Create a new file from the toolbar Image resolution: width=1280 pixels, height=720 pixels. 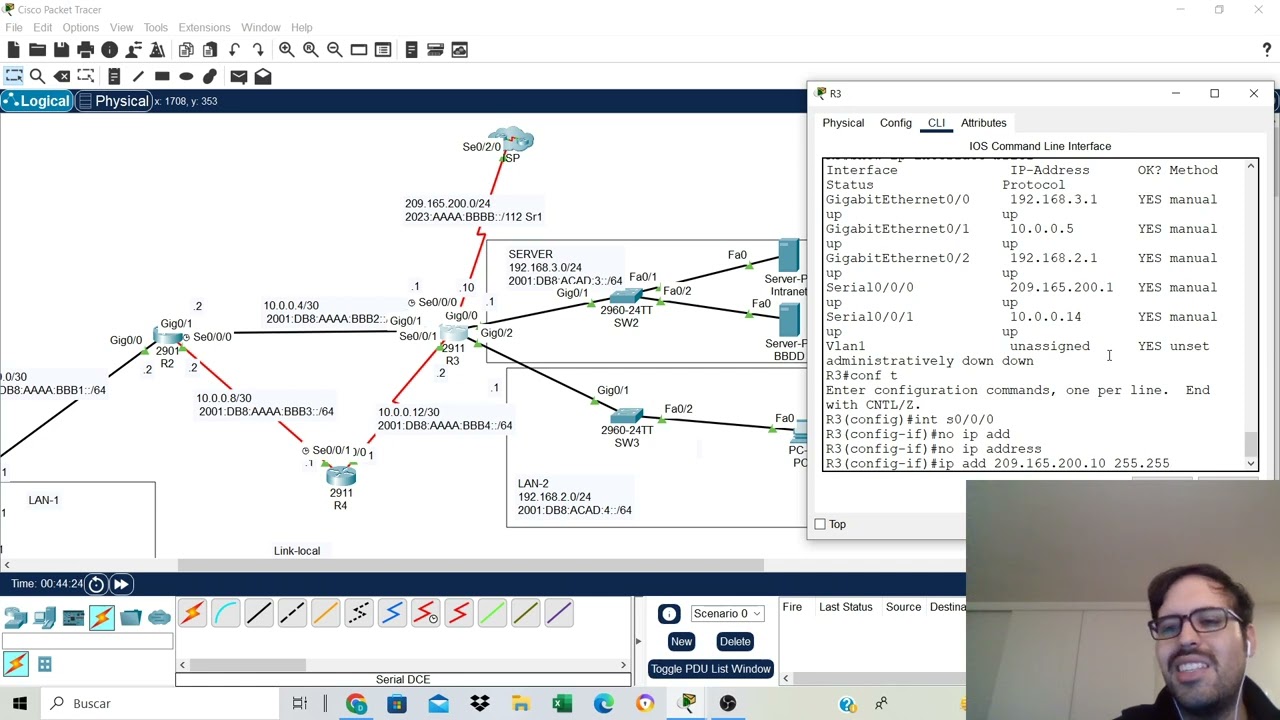click(13, 50)
